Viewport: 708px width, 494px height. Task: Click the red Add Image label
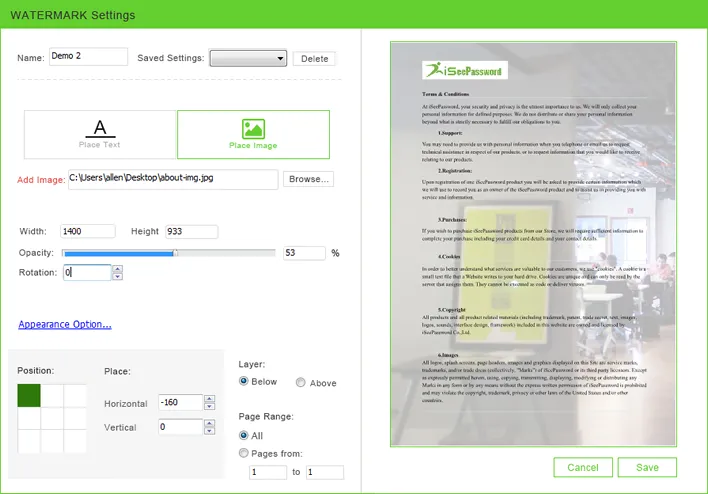click(41, 180)
